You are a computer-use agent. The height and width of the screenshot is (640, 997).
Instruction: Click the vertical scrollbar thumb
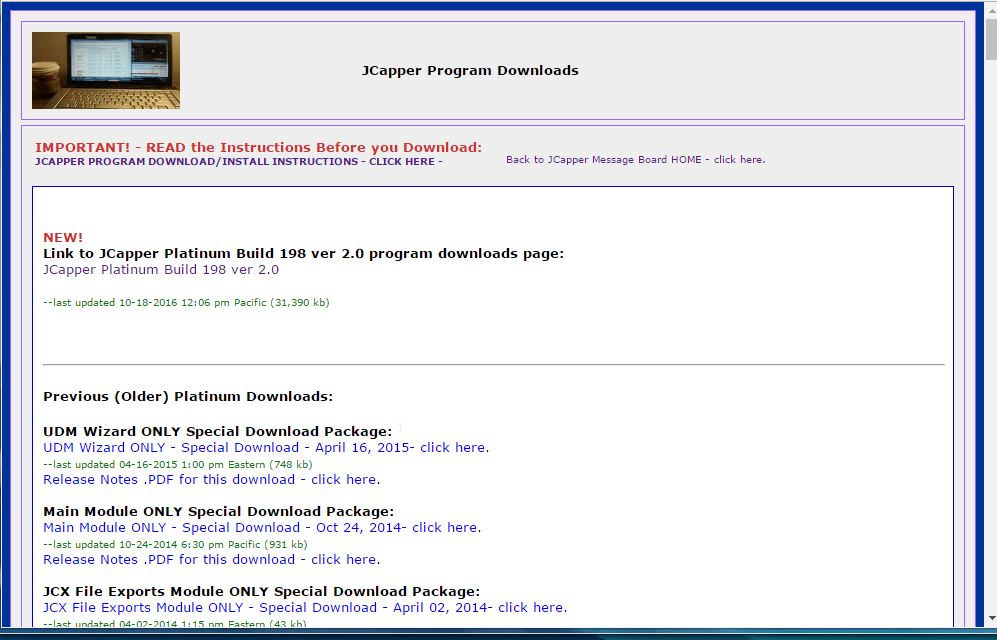[991, 38]
